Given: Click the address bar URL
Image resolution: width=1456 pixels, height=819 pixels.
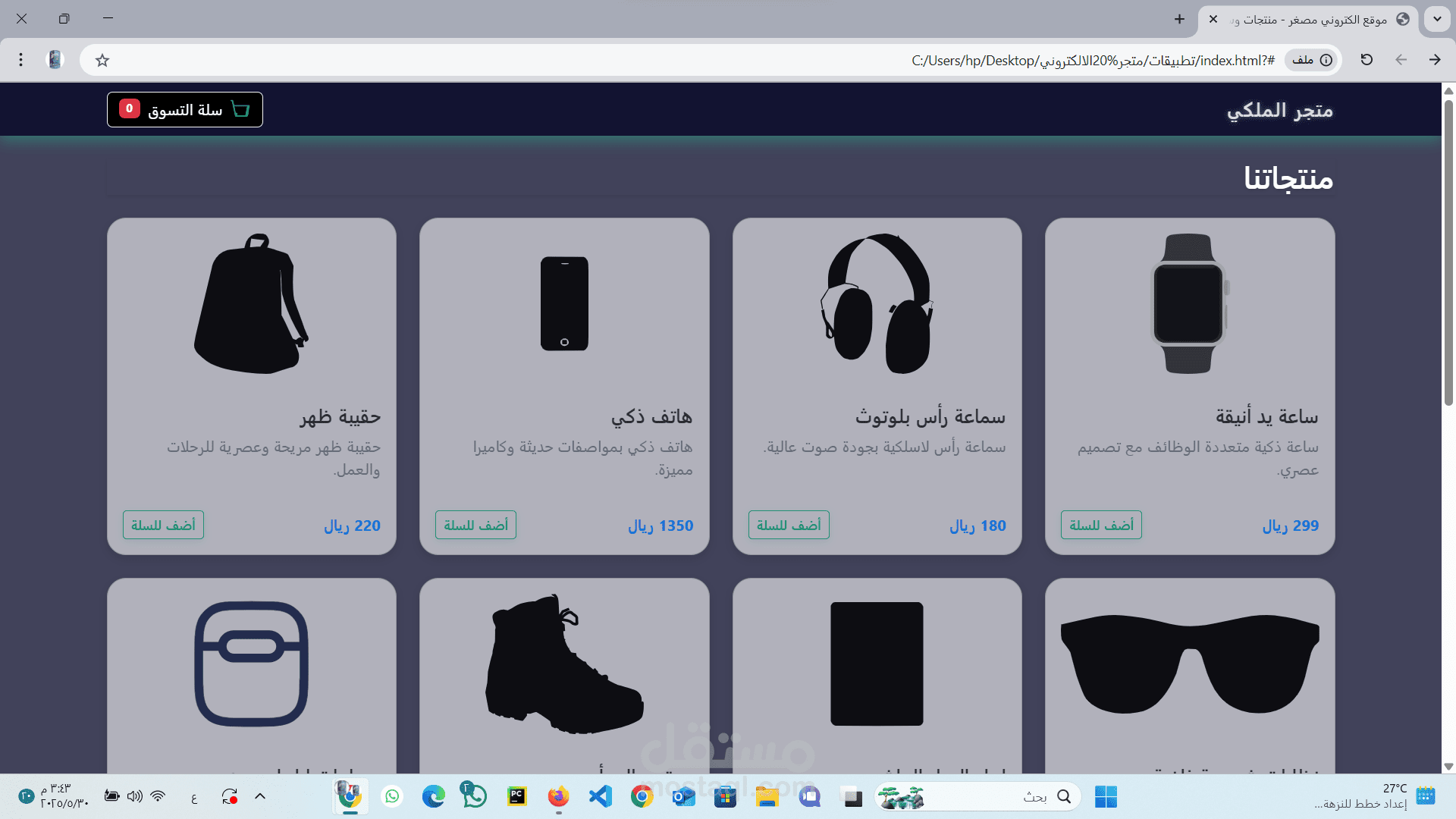Looking at the screenshot, I should (x=1093, y=60).
